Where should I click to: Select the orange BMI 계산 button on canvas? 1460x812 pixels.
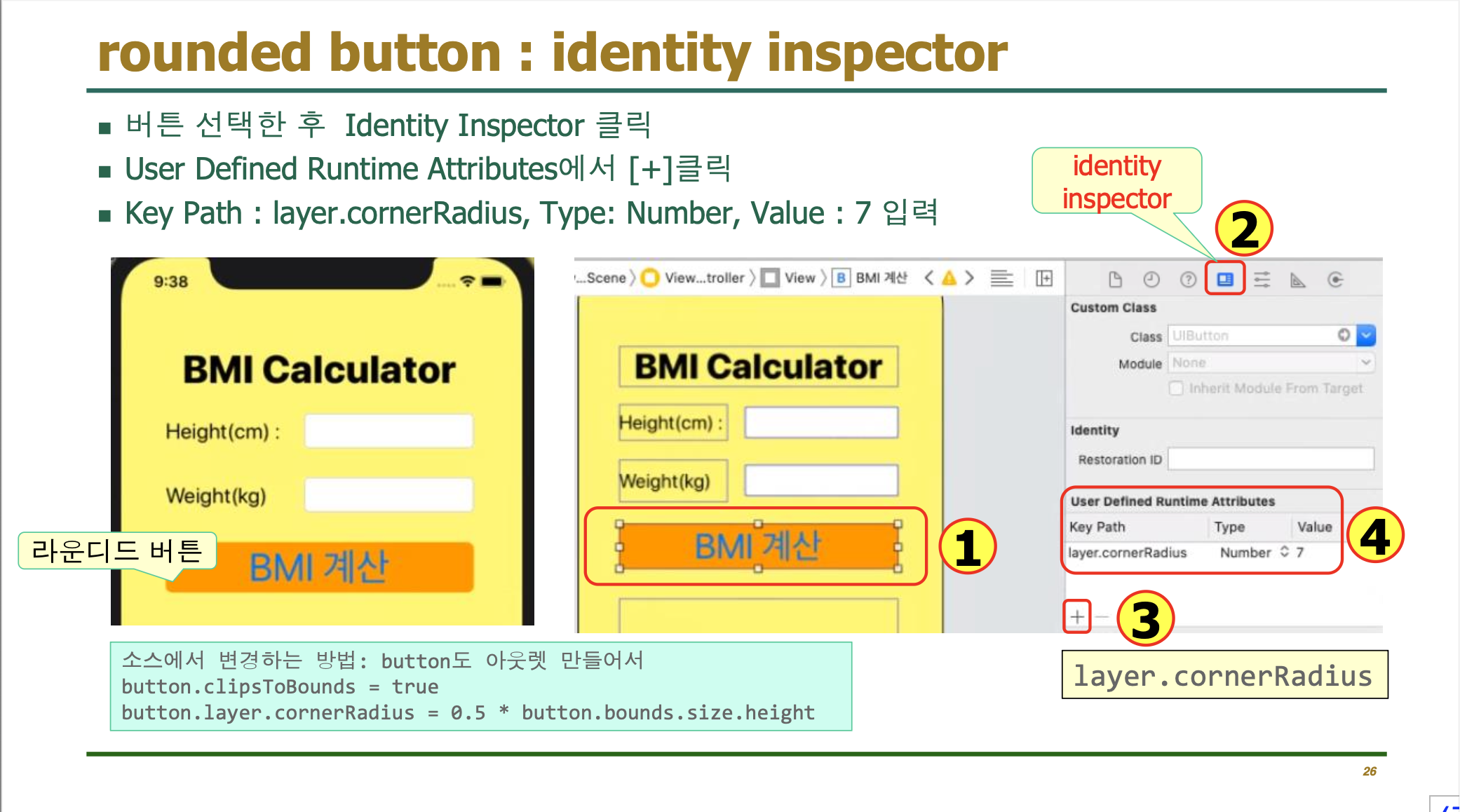point(757,546)
